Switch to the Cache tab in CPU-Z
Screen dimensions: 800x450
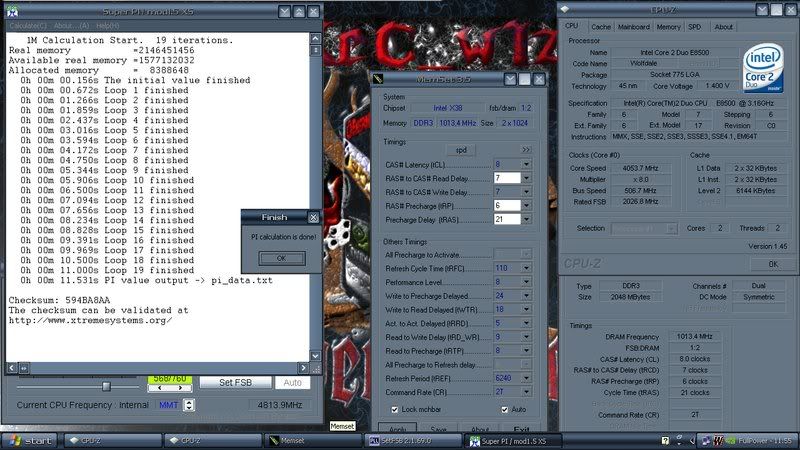(x=601, y=27)
